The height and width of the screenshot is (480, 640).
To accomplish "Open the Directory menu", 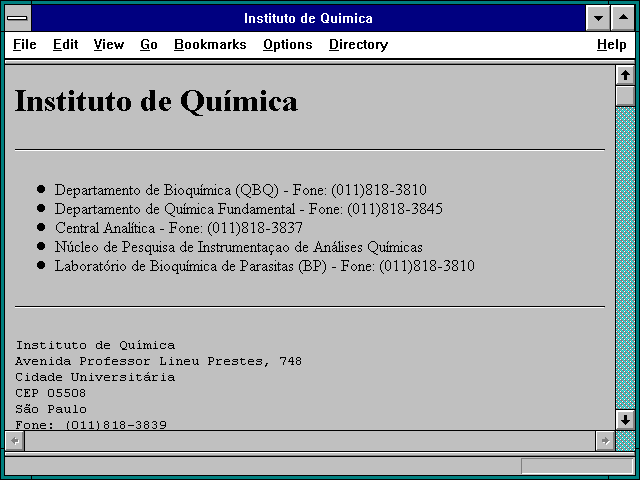I will tap(358, 44).
